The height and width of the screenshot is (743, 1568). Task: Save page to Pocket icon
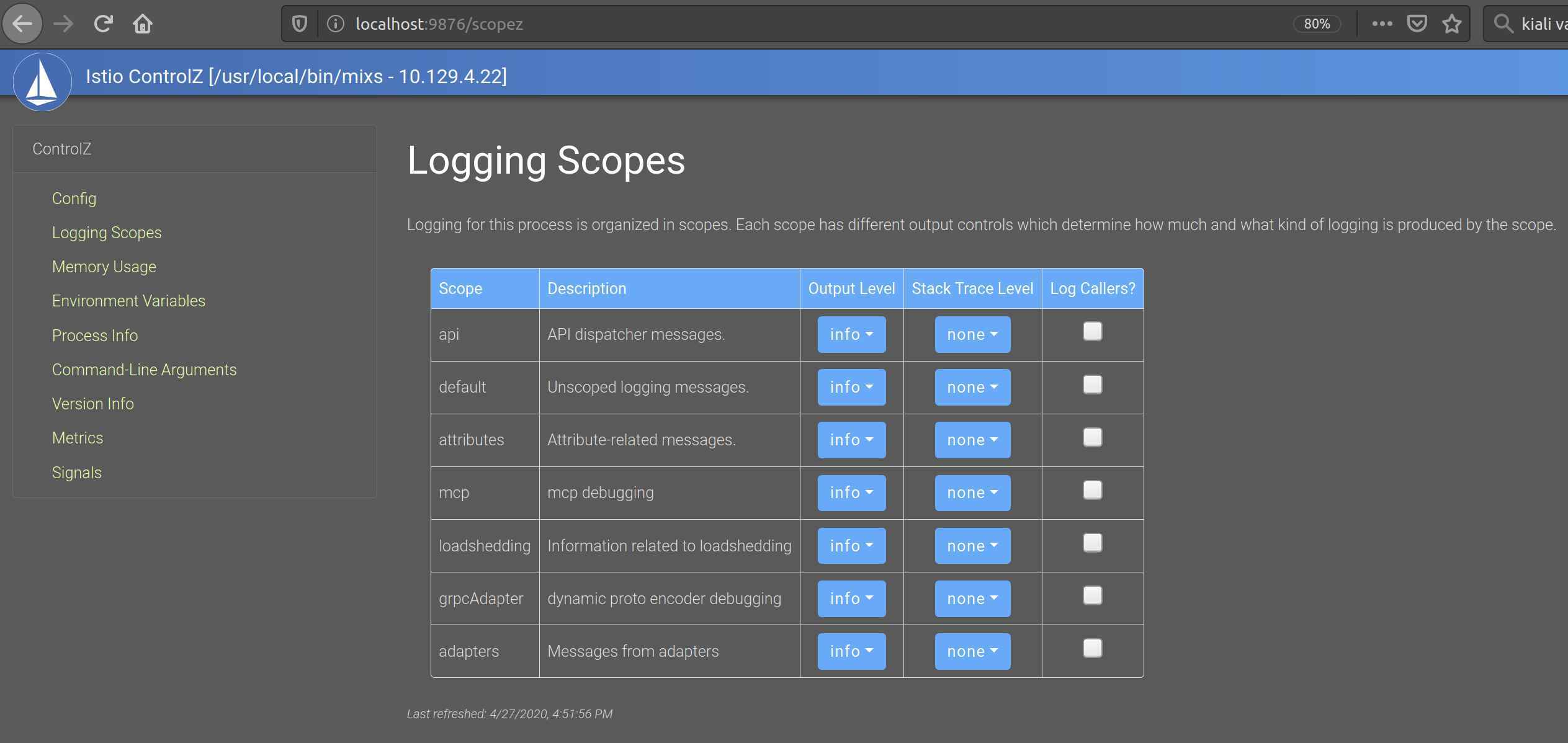click(1417, 24)
